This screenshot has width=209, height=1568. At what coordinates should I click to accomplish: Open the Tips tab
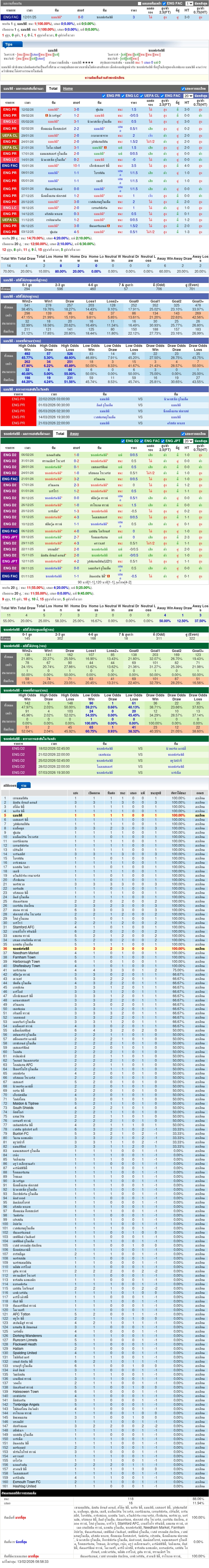[x=9, y=44]
